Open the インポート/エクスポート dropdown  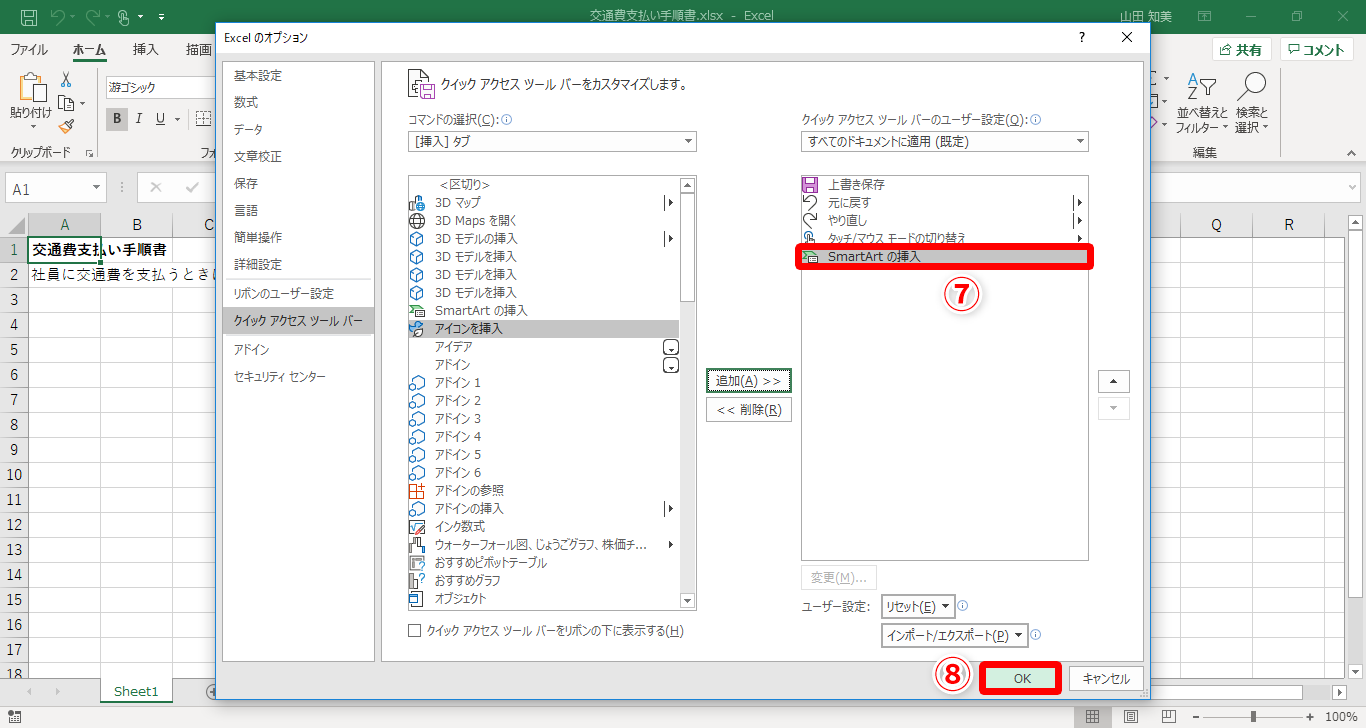(954, 635)
